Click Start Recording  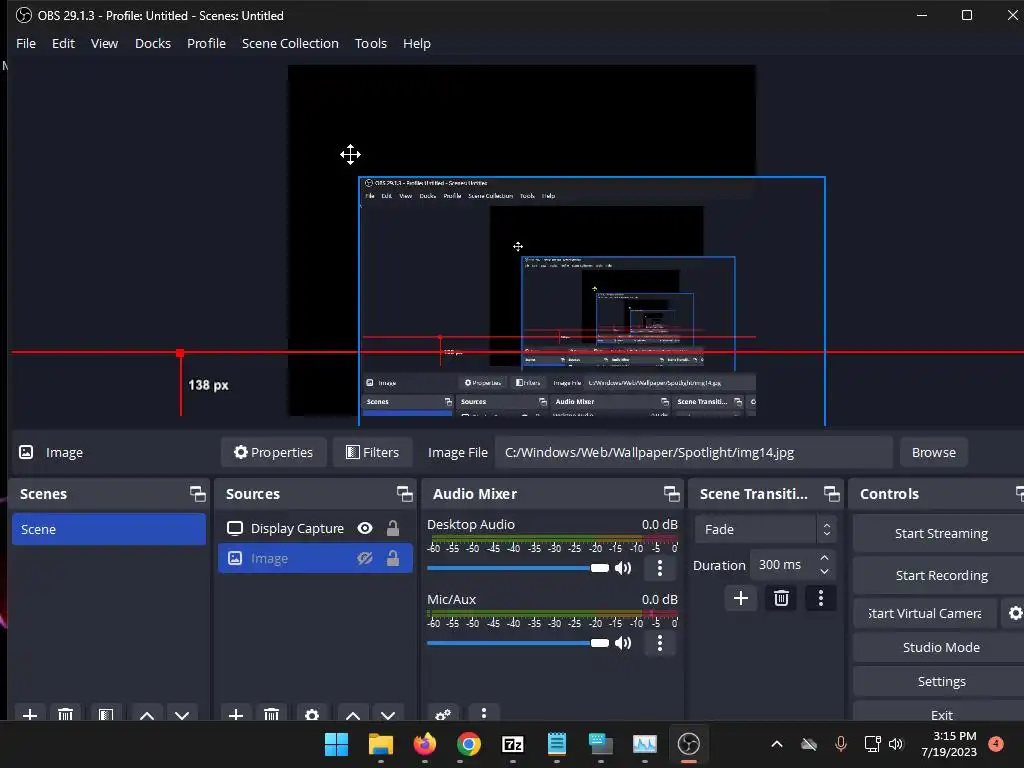(x=940, y=575)
